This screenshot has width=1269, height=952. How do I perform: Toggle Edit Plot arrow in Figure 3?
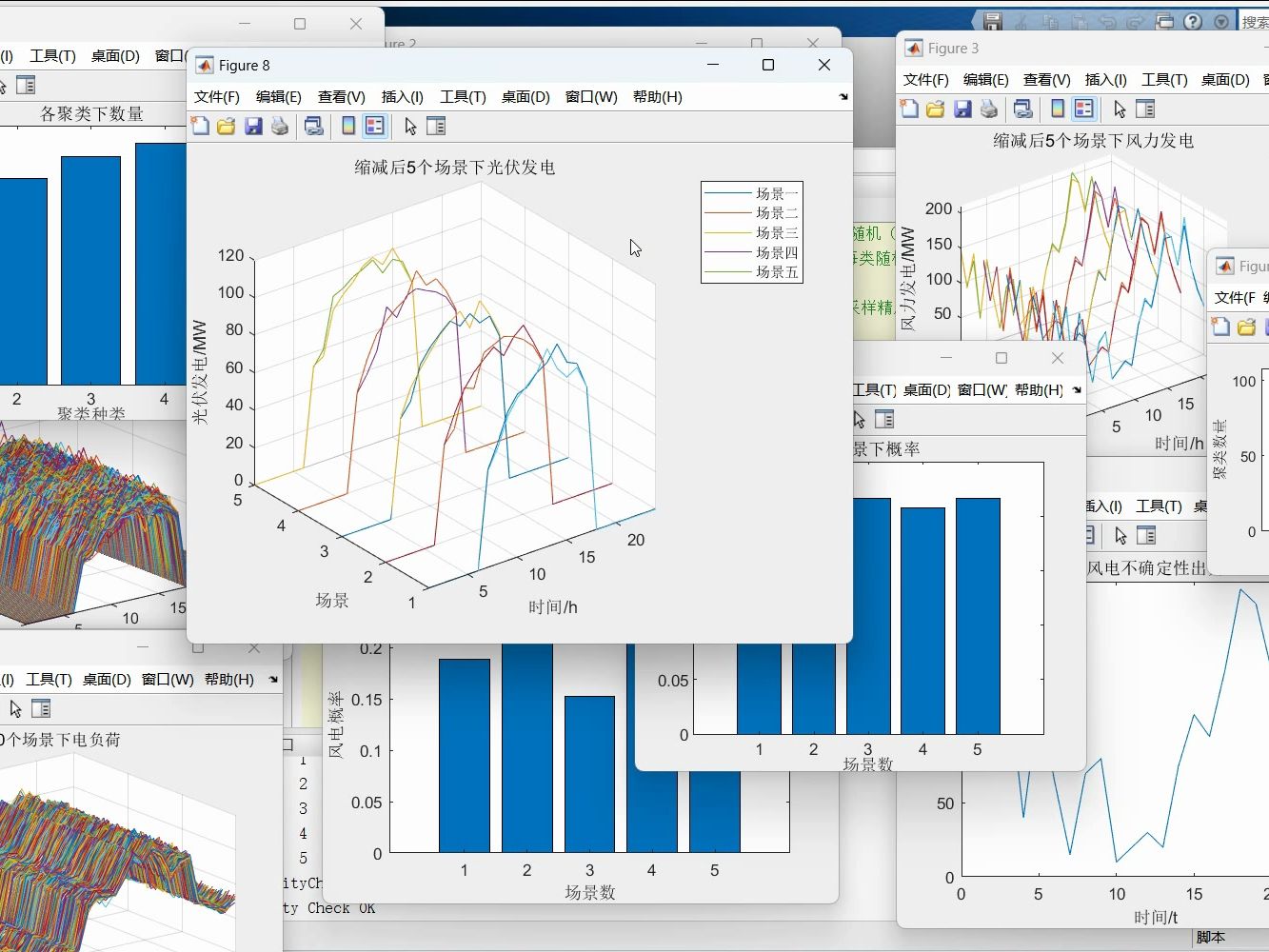(x=1120, y=109)
